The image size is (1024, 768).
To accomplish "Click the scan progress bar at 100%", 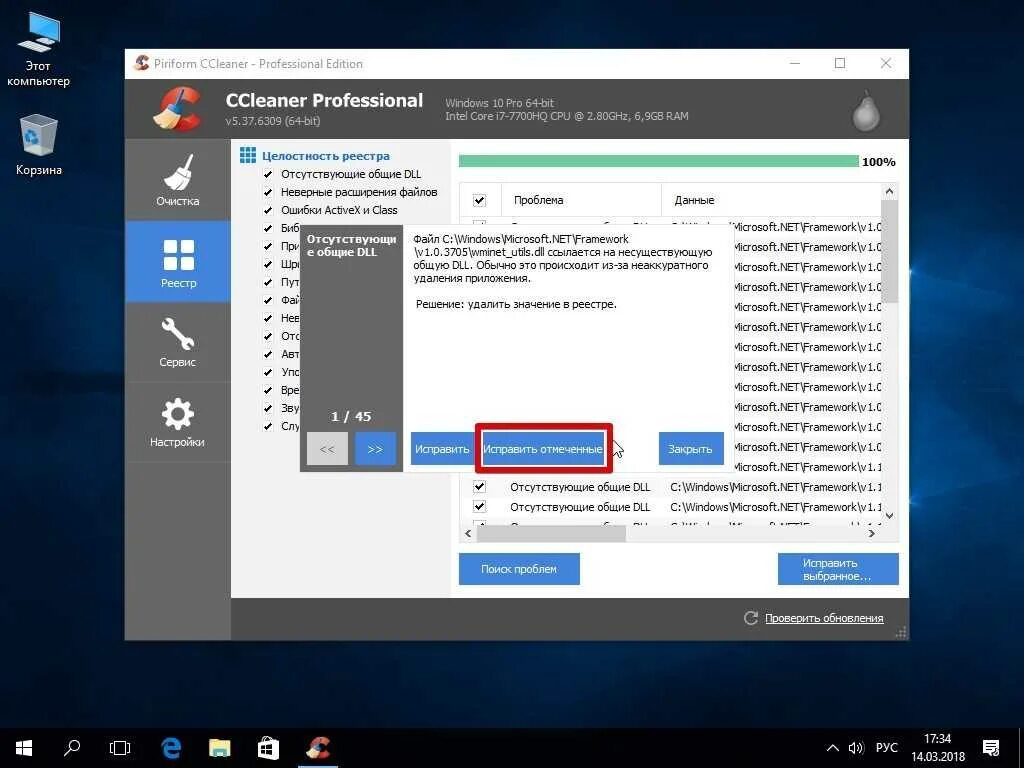I will pyautogui.click(x=658, y=161).
